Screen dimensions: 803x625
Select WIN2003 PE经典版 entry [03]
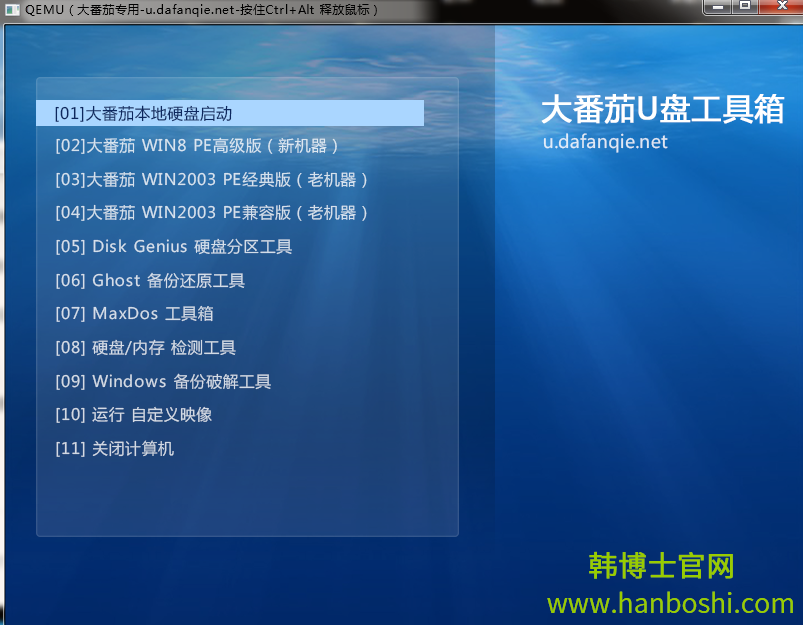click(212, 180)
